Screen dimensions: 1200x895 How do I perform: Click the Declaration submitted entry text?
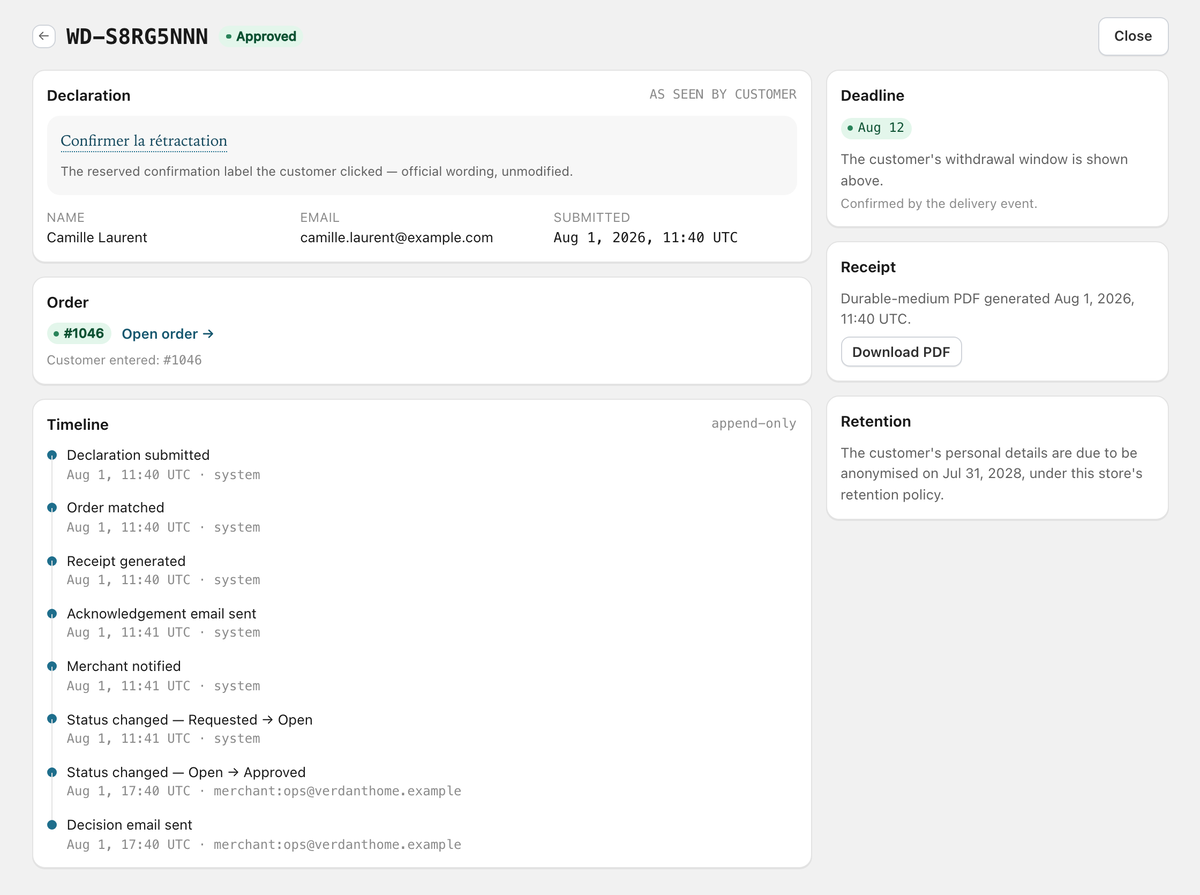pyautogui.click(x=138, y=455)
